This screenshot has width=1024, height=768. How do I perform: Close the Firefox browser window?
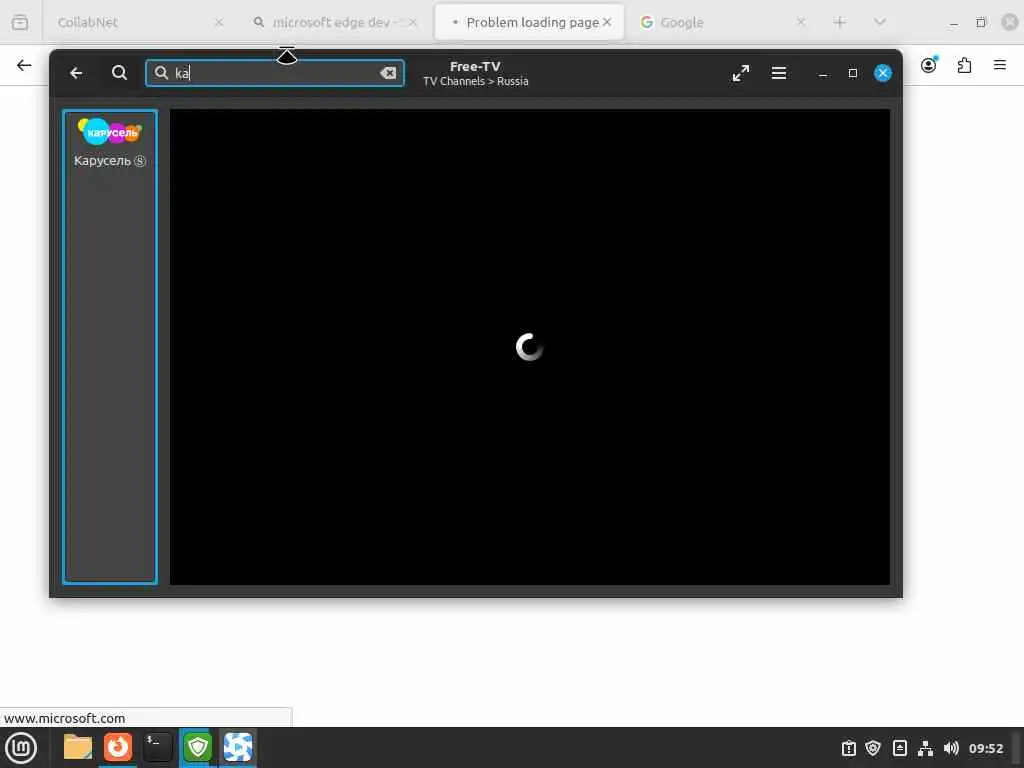pos(1010,22)
